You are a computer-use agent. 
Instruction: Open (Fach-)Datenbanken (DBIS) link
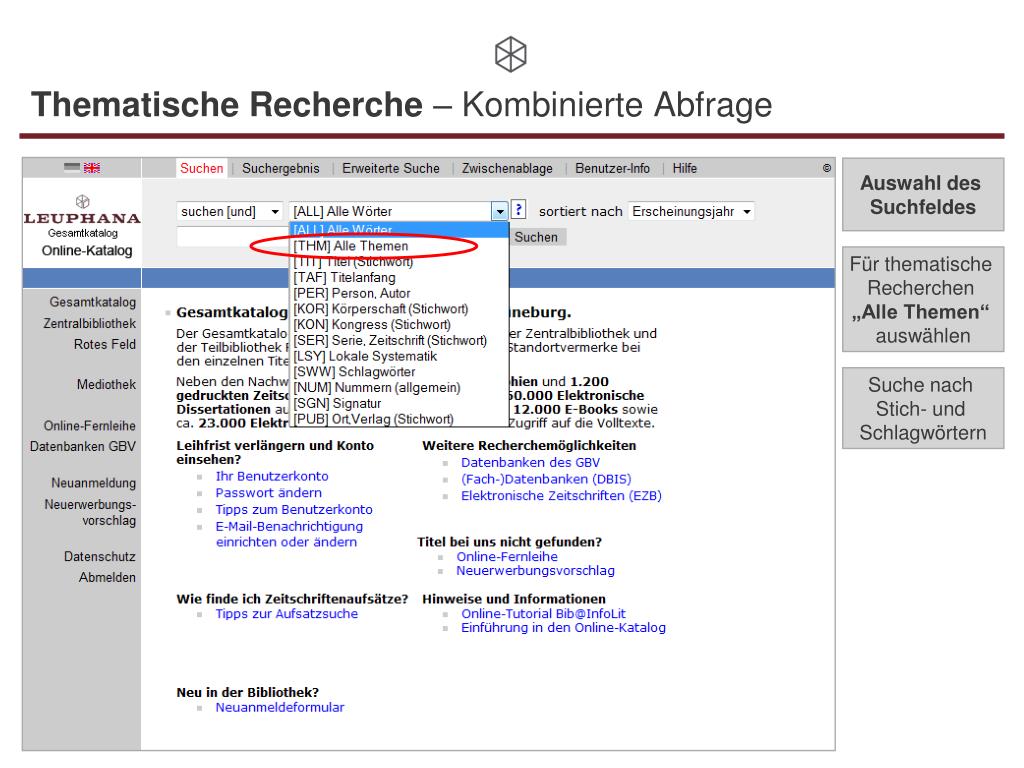tap(547, 479)
